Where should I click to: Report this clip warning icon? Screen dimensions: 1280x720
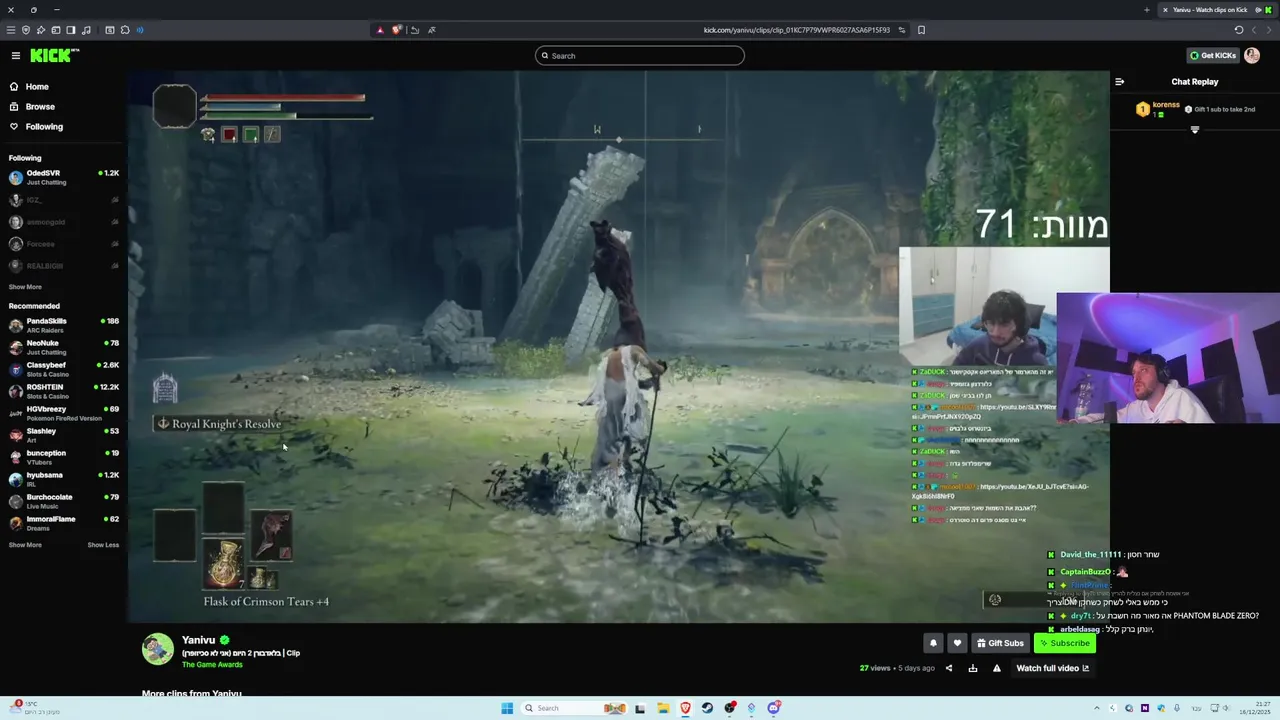coord(997,668)
